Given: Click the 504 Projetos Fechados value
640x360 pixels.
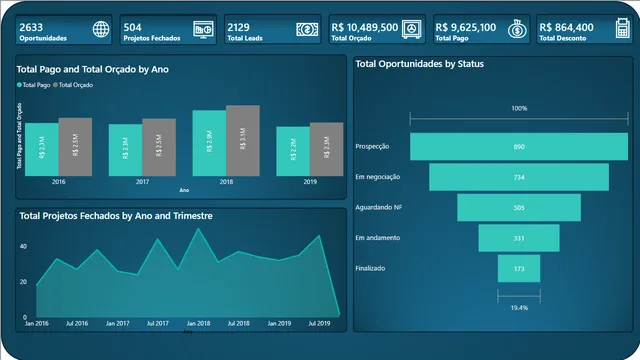Looking at the screenshot, I should pyautogui.click(x=132, y=27).
